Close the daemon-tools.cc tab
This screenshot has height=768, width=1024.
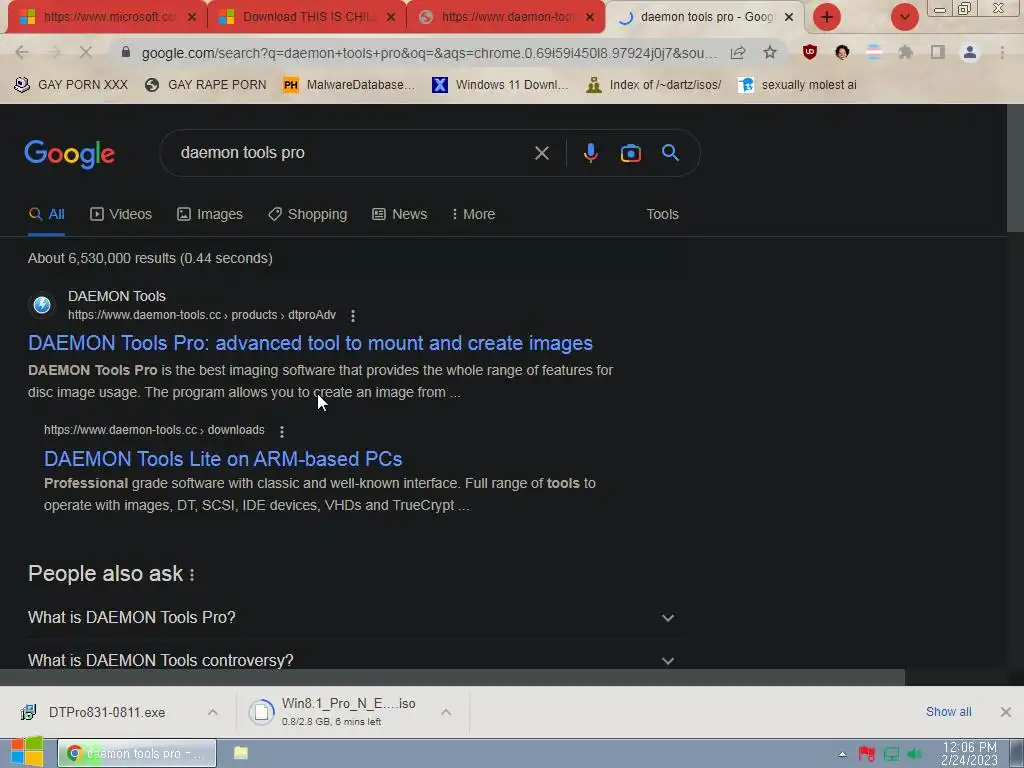[590, 17]
